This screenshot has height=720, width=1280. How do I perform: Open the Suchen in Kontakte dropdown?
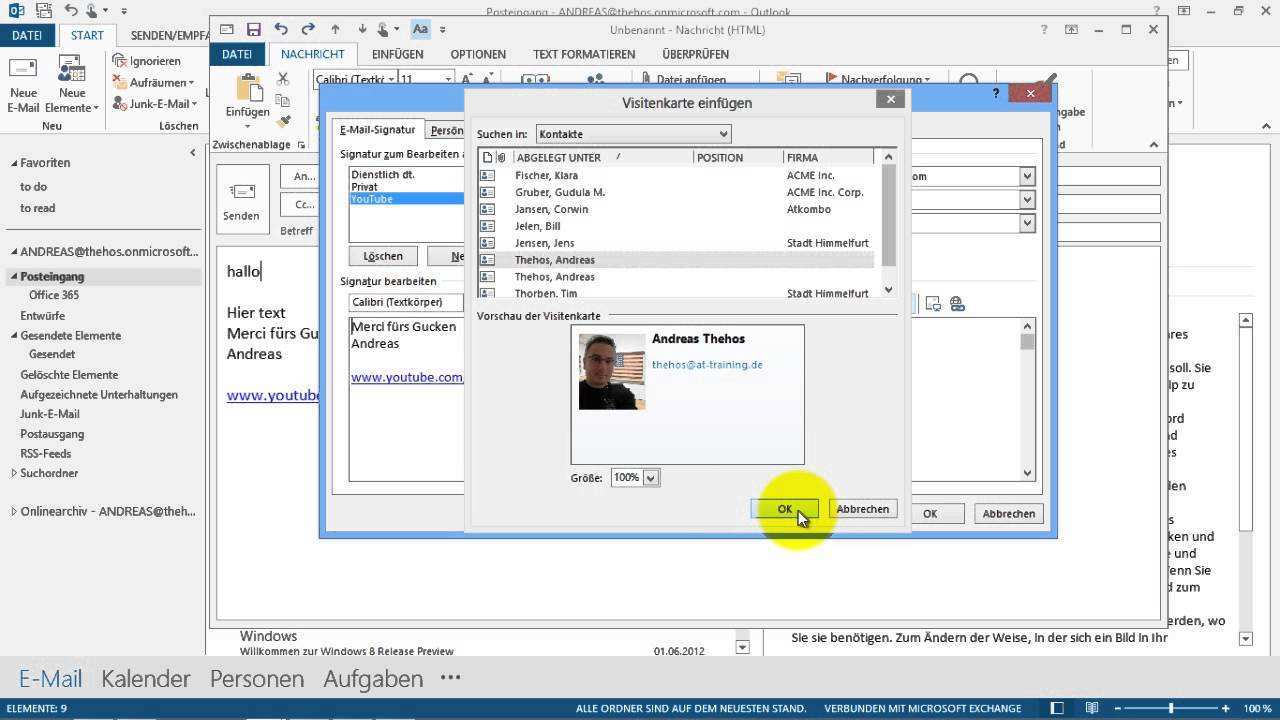tap(633, 134)
